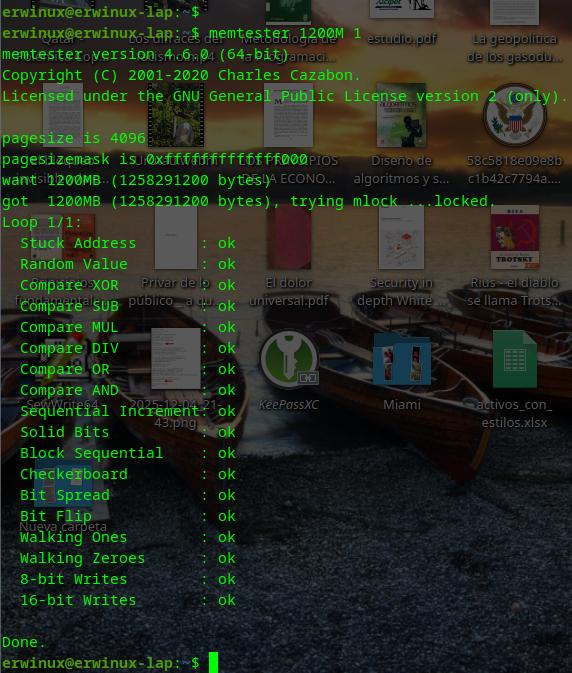Open the Metodologia de la programación file icon
The height and width of the screenshot is (673, 572).
288,11
